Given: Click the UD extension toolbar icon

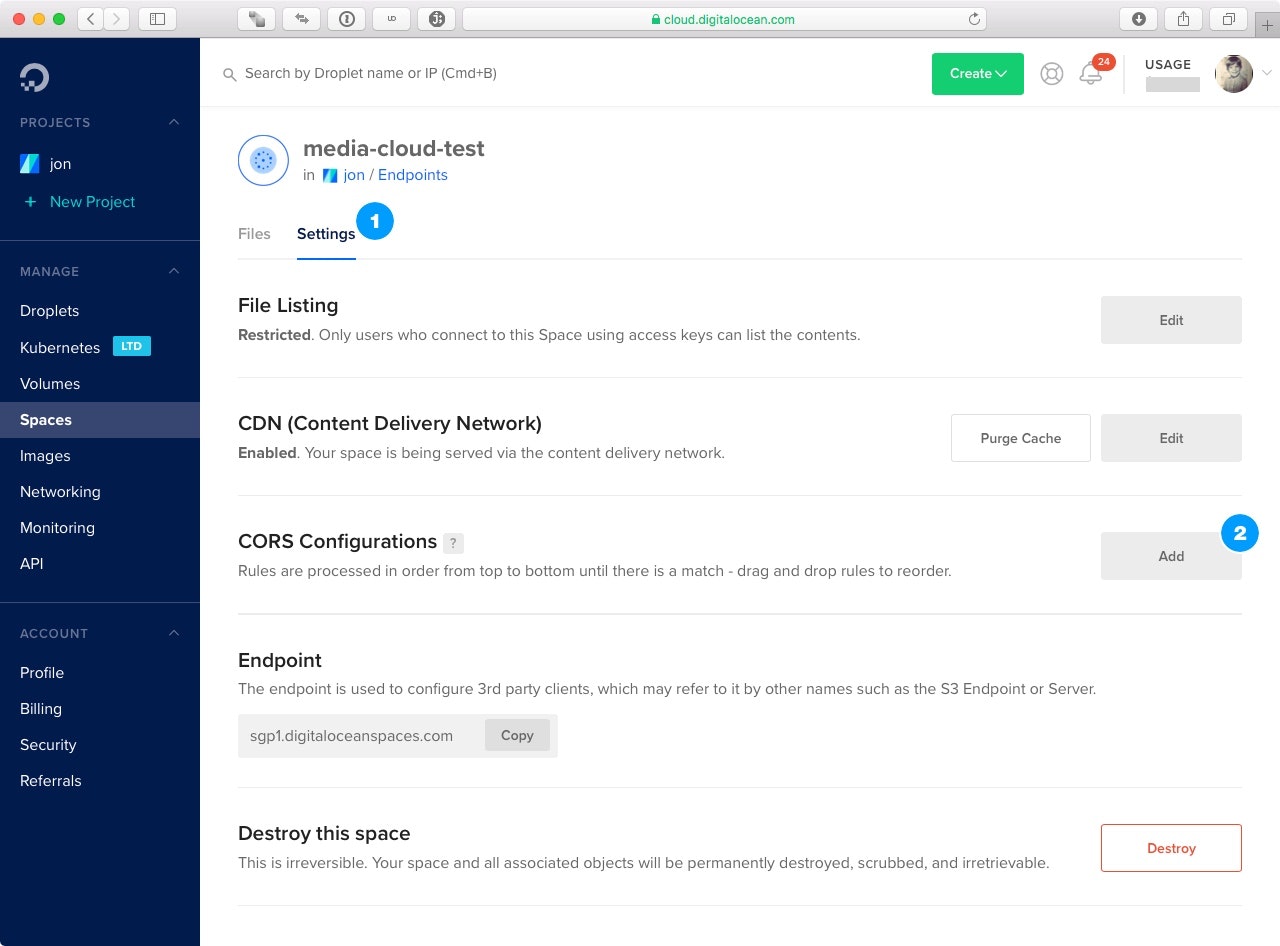Looking at the screenshot, I should point(391,18).
